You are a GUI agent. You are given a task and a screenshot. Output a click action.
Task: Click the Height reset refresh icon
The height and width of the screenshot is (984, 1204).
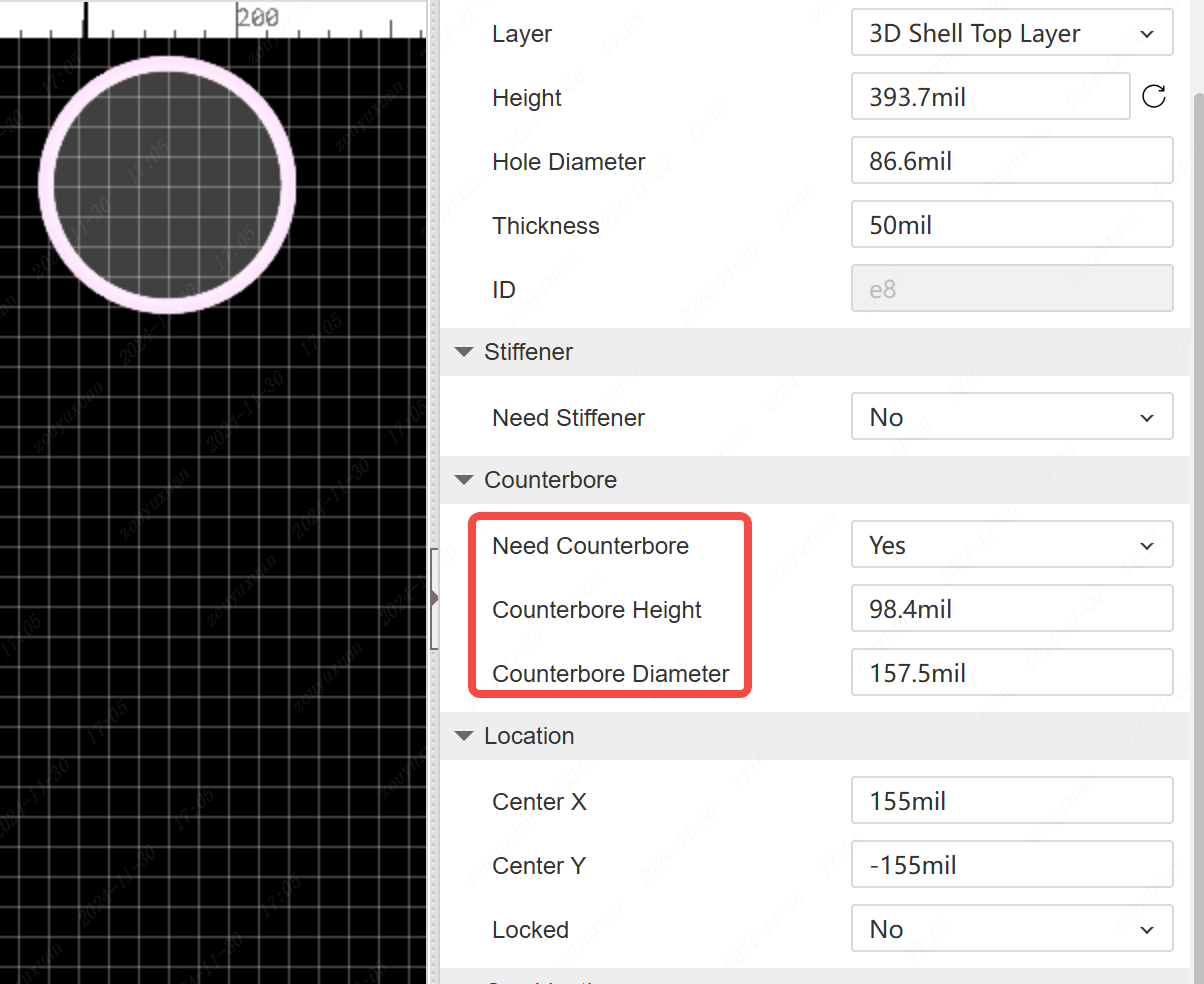1154,97
